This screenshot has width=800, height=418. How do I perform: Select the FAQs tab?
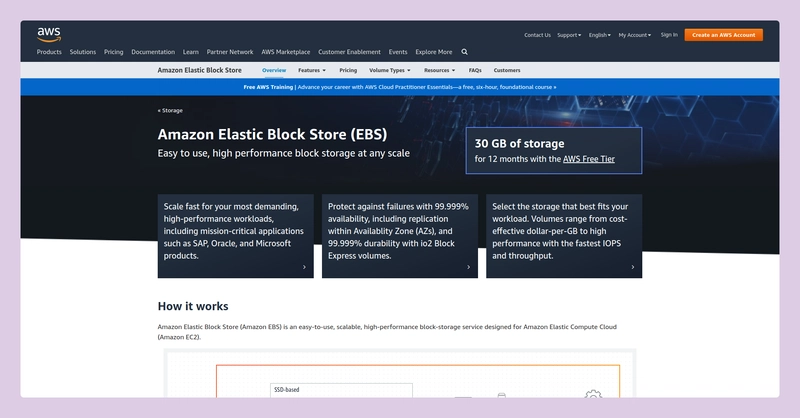tap(475, 70)
